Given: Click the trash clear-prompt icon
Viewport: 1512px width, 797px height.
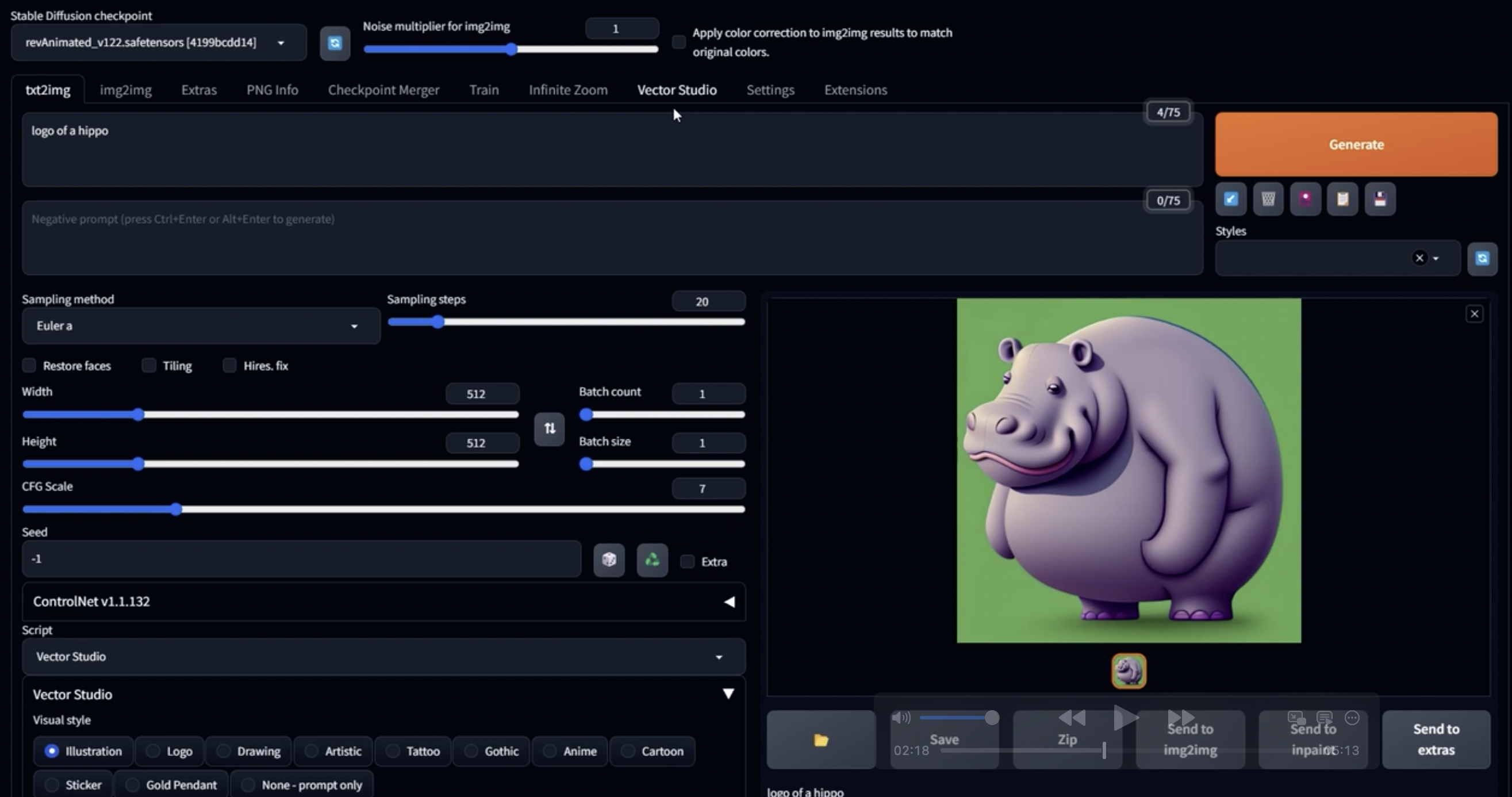Looking at the screenshot, I should (x=1268, y=199).
